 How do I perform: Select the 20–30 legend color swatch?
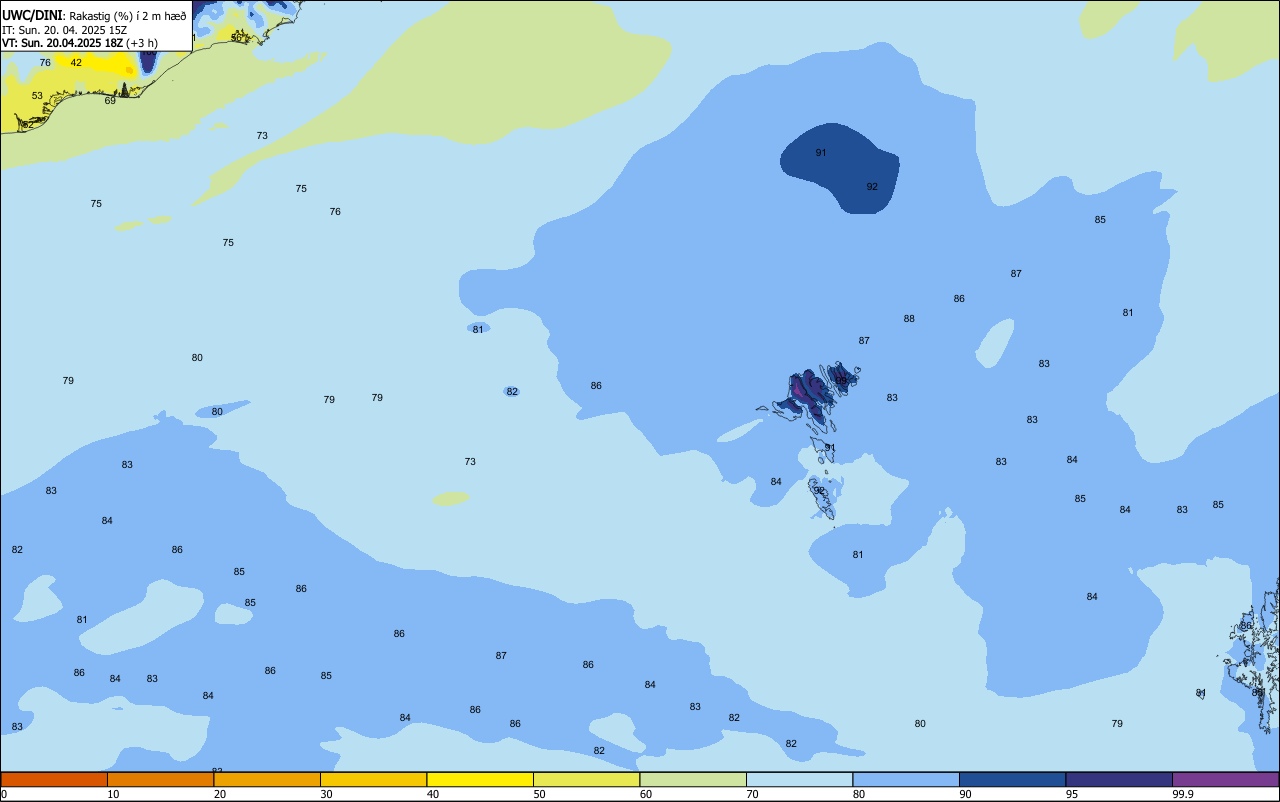[x=267, y=779]
